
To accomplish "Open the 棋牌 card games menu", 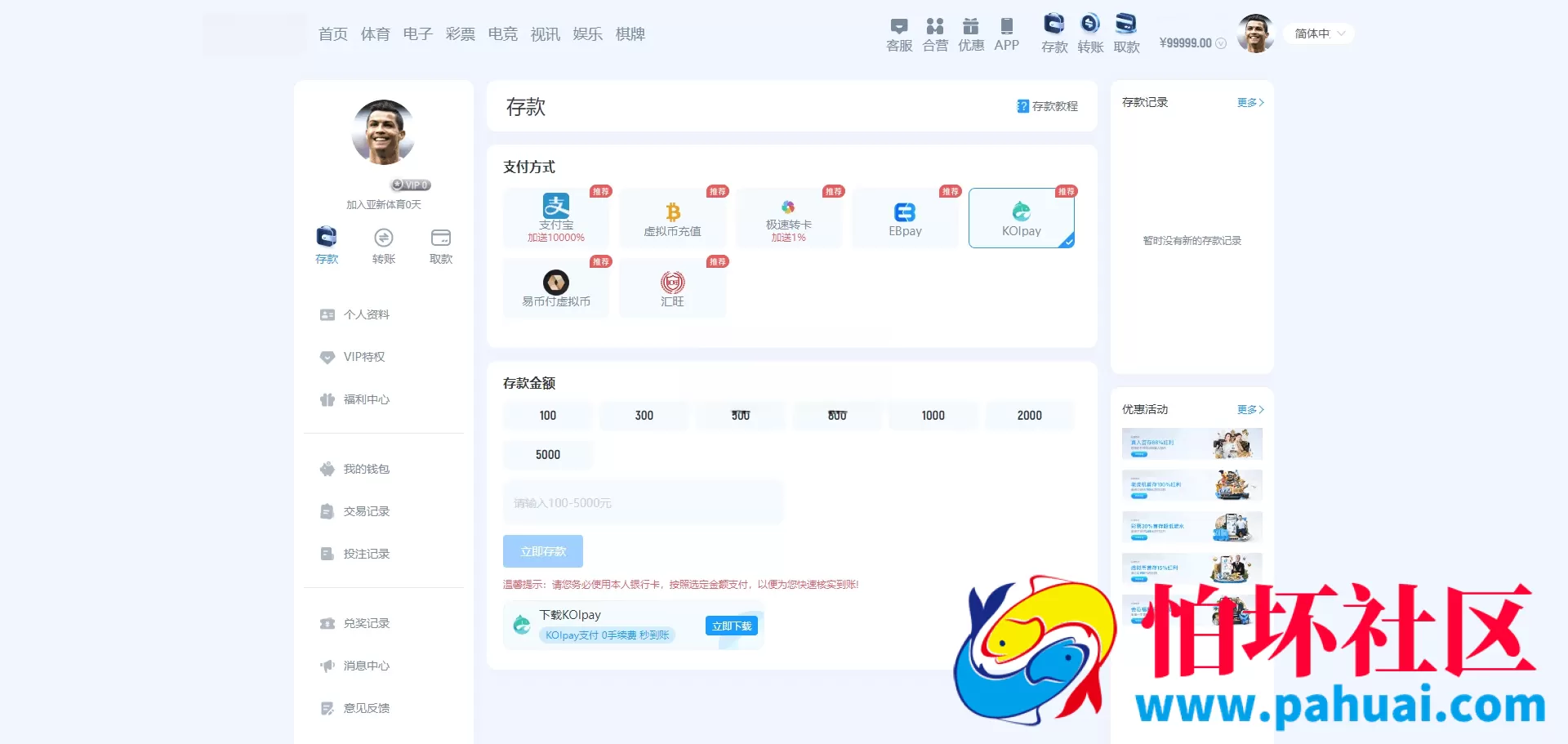I will [x=630, y=34].
